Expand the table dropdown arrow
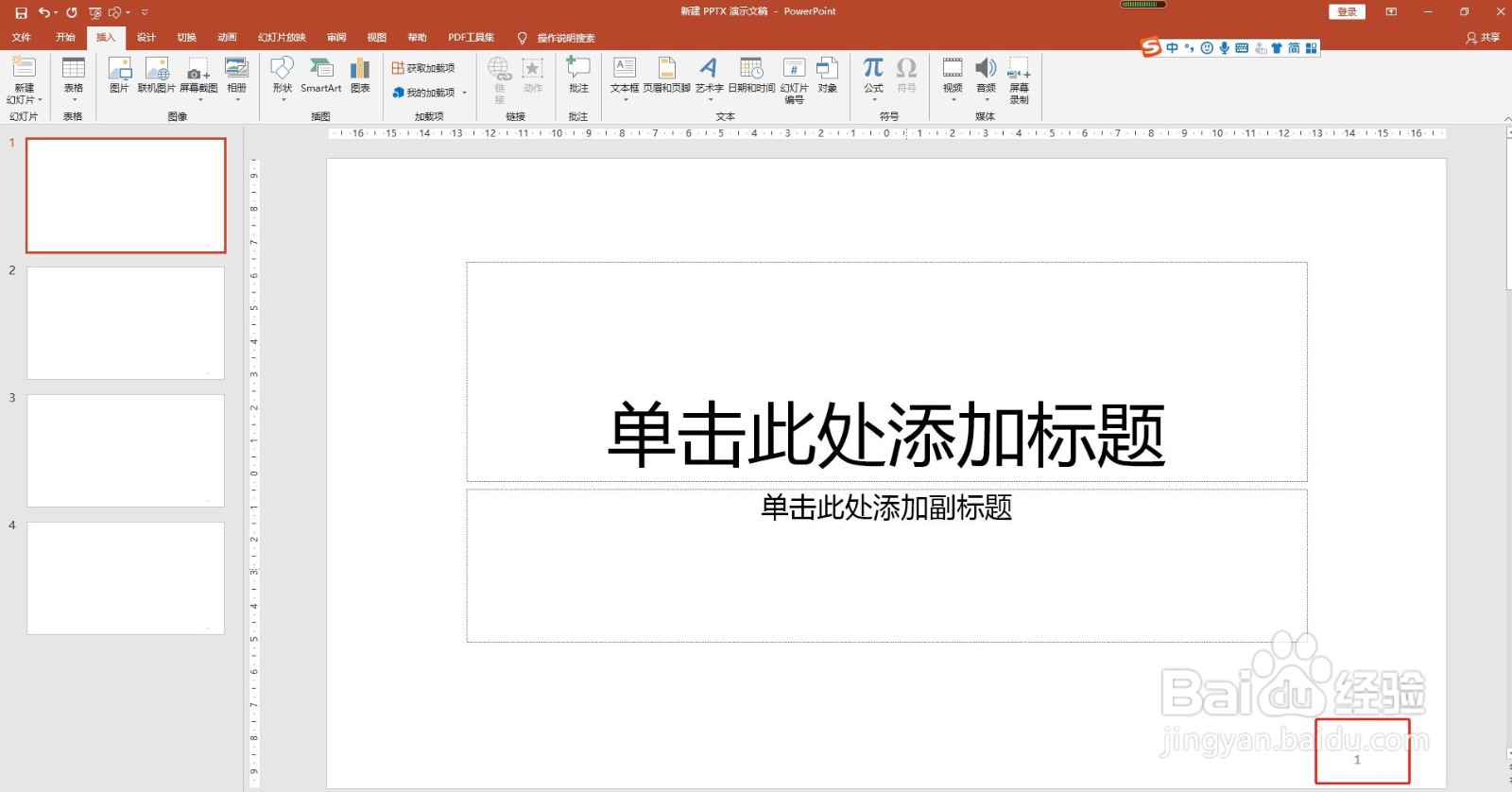 (x=74, y=99)
